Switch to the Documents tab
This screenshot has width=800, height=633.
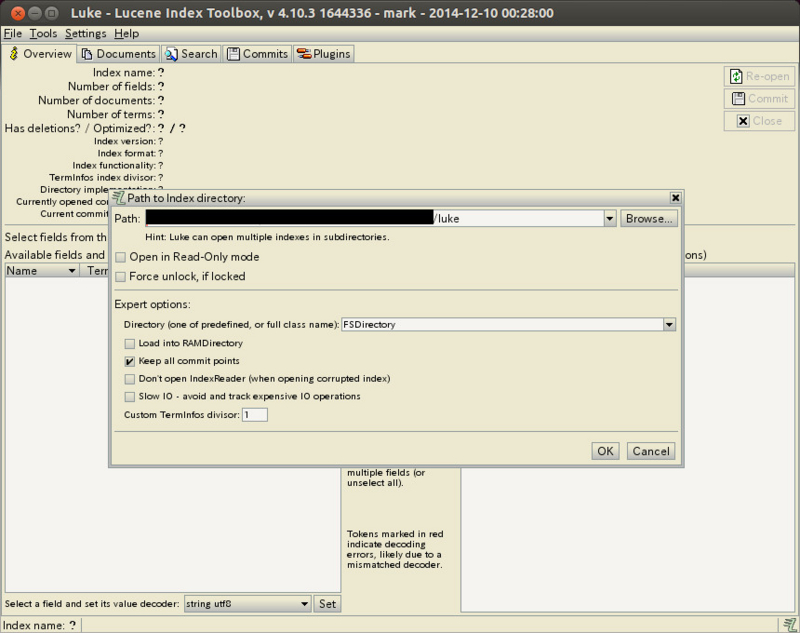click(118, 54)
